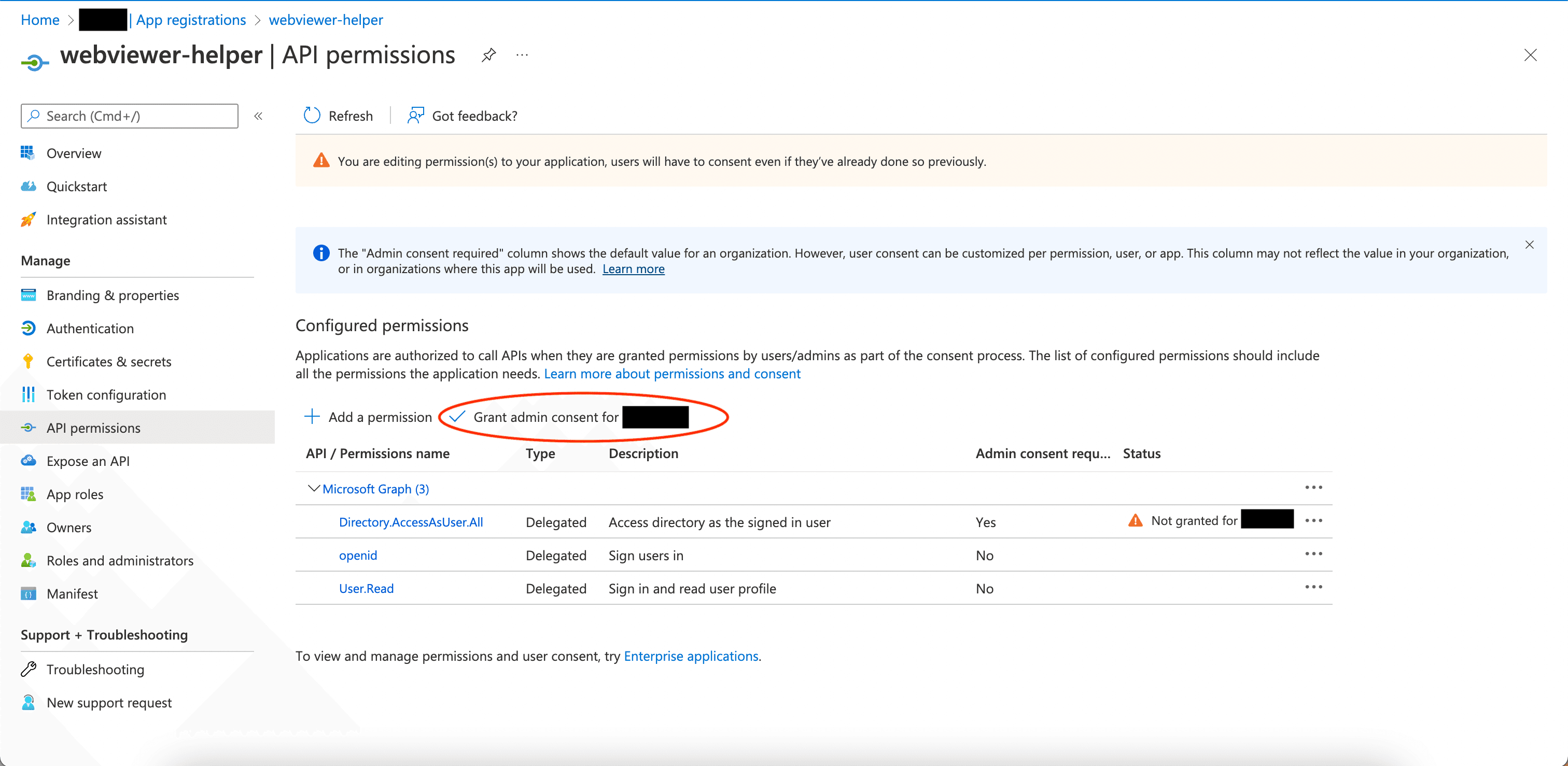
Task: Collapse the Microsoft Graph (3) group
Action: 314,489
